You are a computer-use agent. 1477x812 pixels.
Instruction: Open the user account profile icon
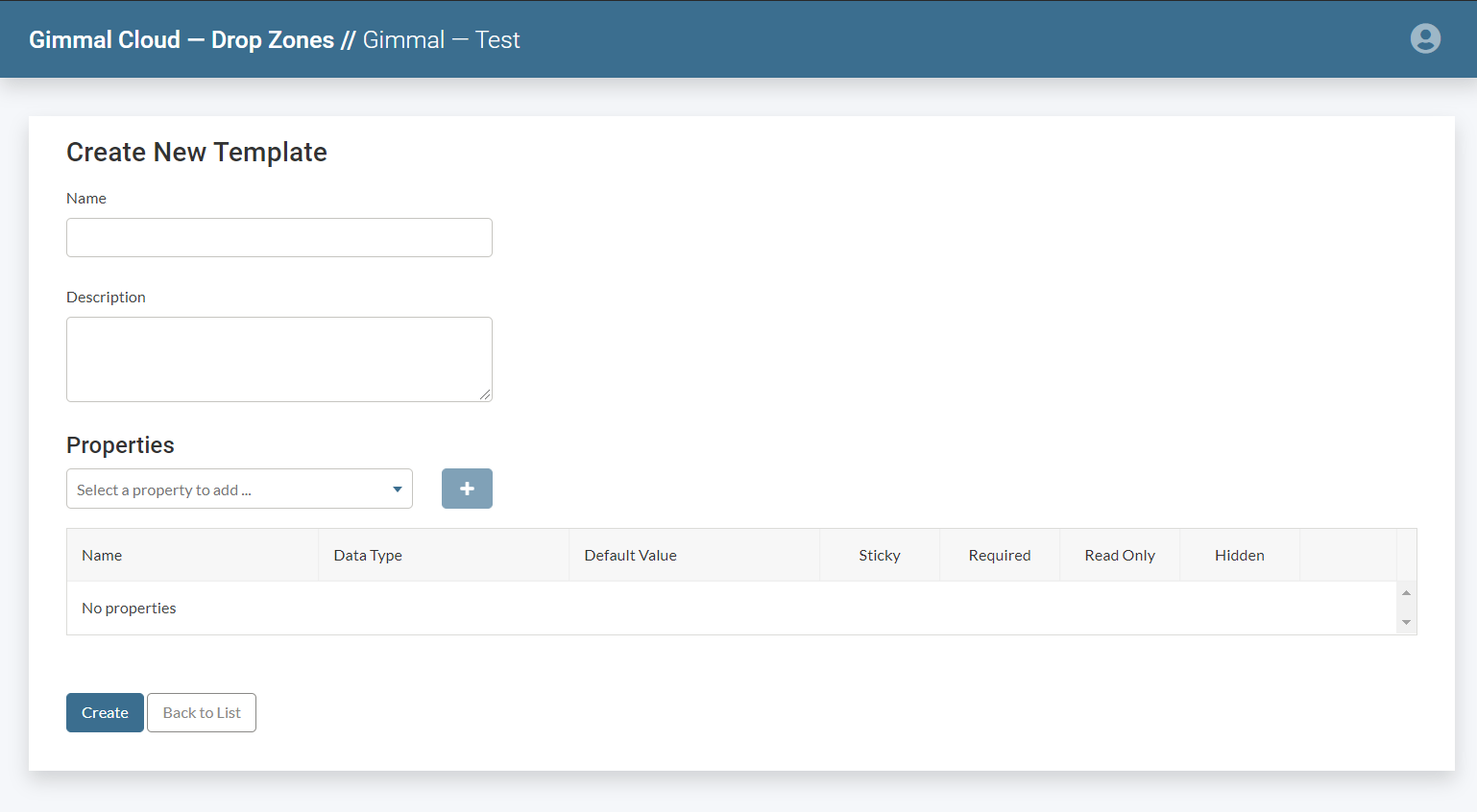click(1425, 38)
